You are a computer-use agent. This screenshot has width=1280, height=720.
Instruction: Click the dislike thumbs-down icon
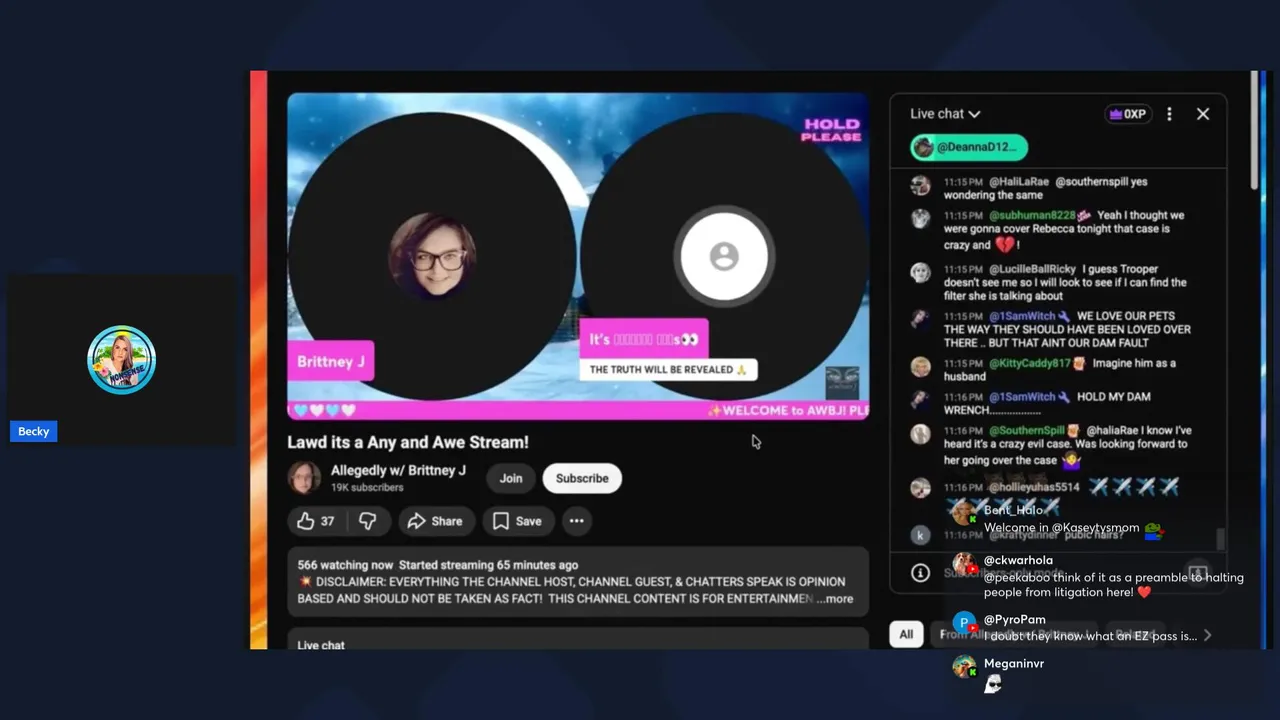(x=368, y=521)
